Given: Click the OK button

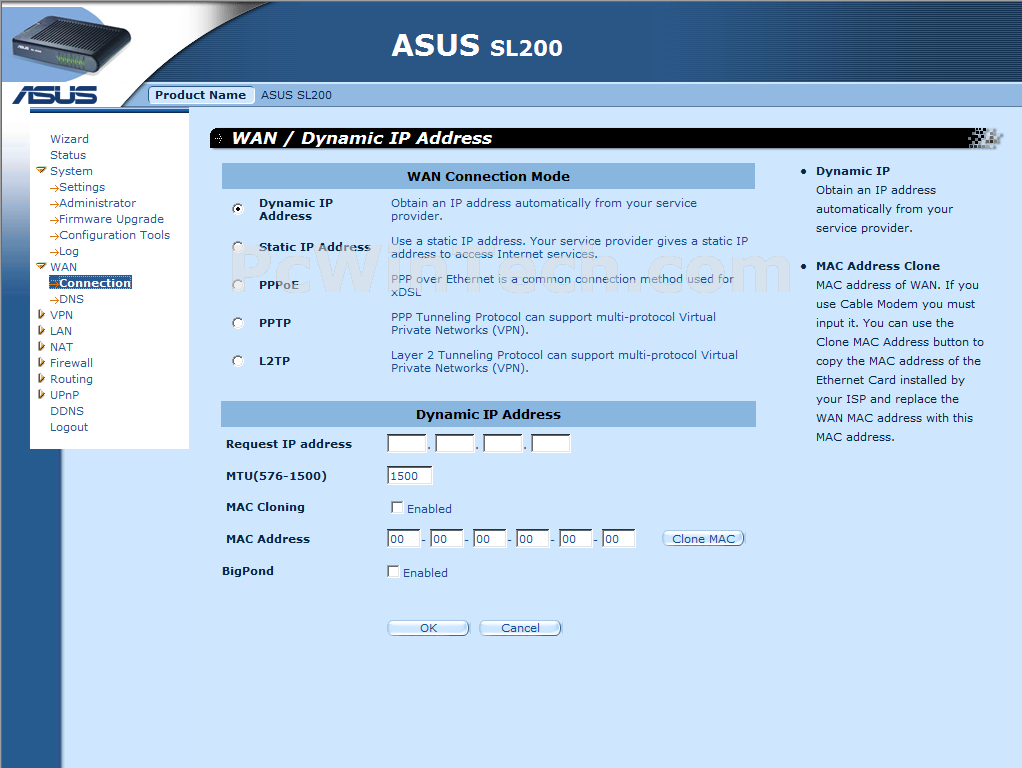Looking at the screenshot, I should [428, 628].
